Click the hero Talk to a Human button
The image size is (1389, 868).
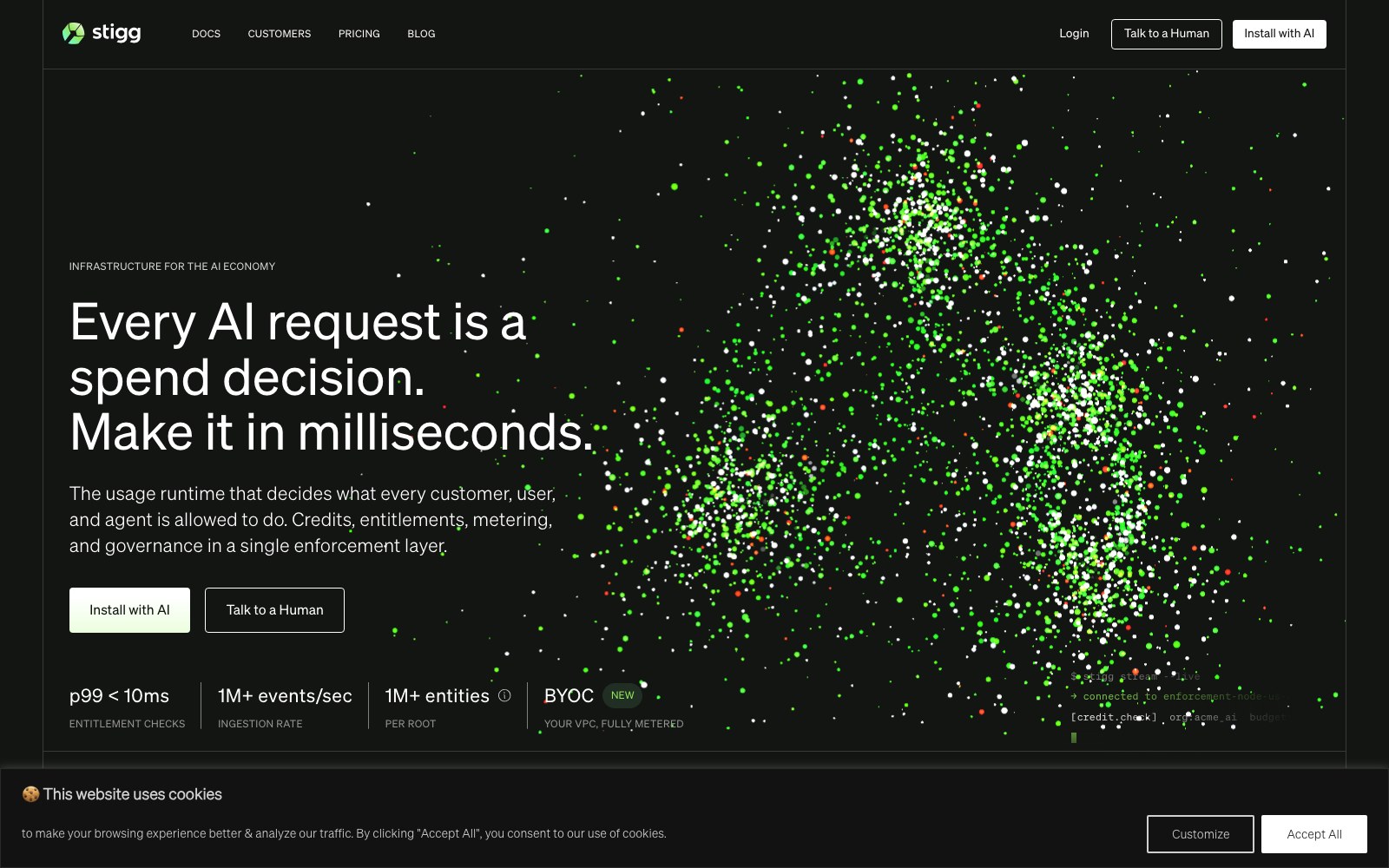pyautogui.click(x=274, y=610)
